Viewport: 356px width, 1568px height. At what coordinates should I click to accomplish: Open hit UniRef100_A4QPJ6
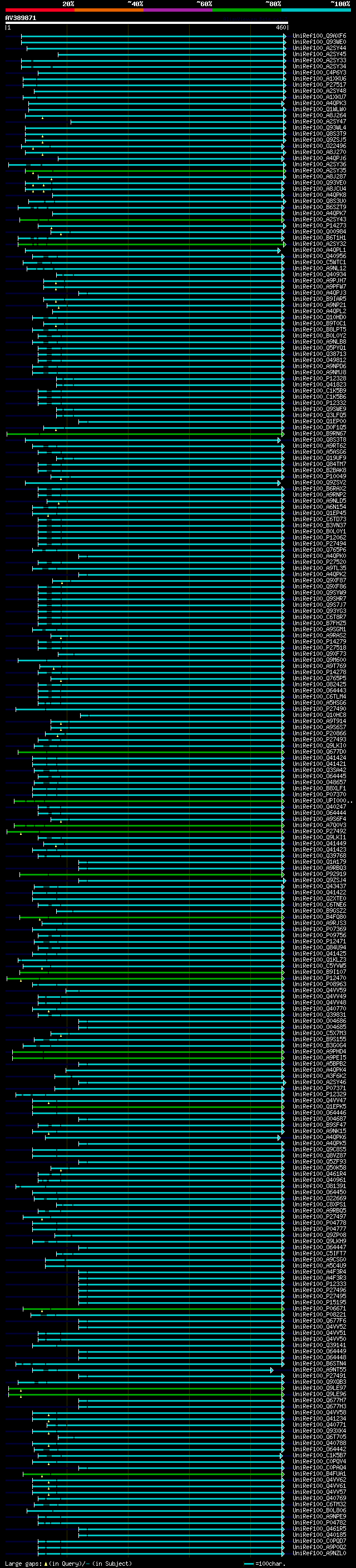point(319,159)
